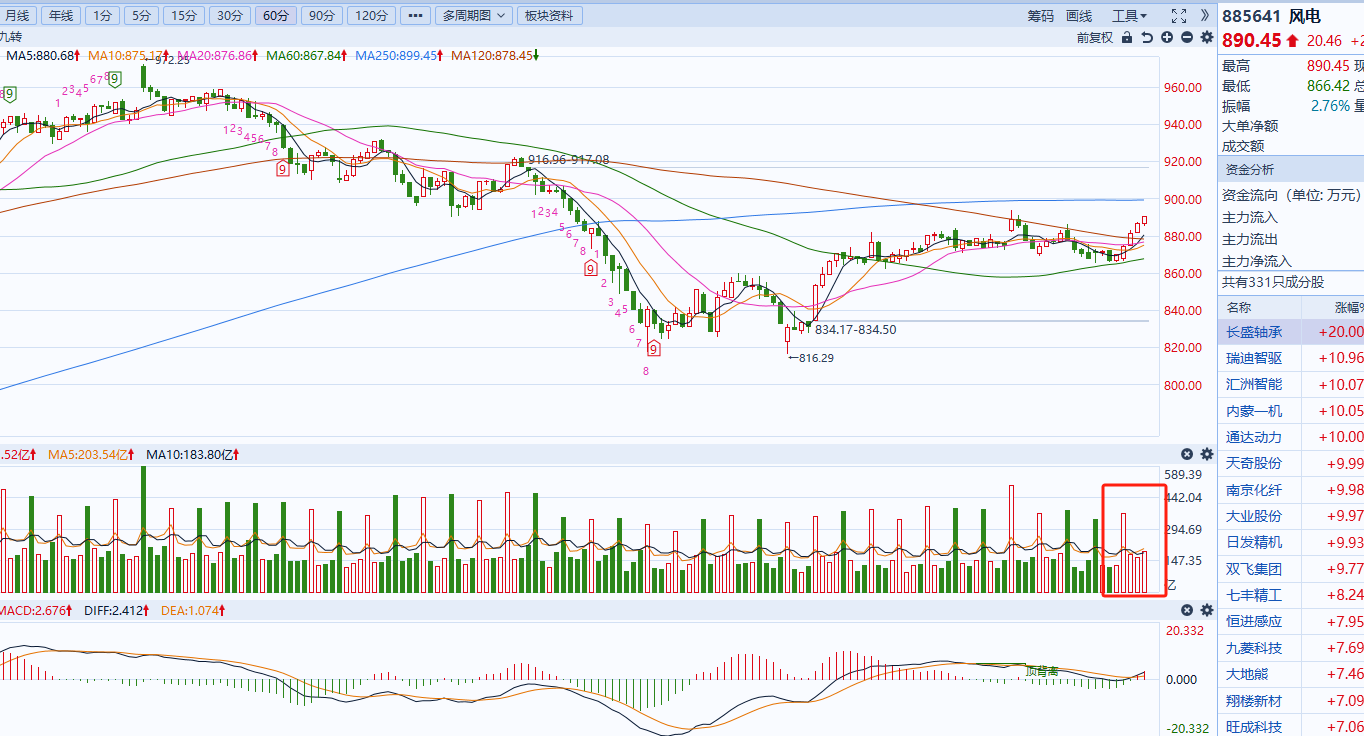Viewport: 1364px width, 736px height.
Task: Click the undo arrow icon
Action: [1148, 38]
